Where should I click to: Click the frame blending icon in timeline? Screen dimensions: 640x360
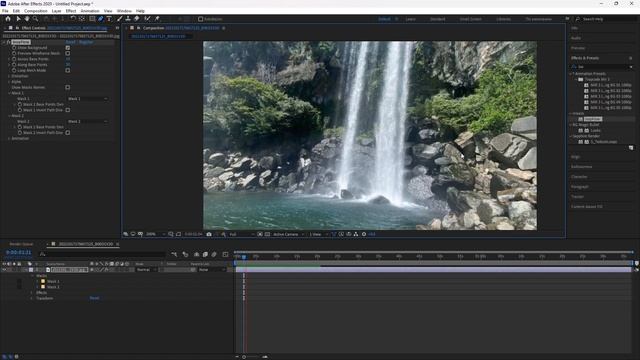pos(205,254)
